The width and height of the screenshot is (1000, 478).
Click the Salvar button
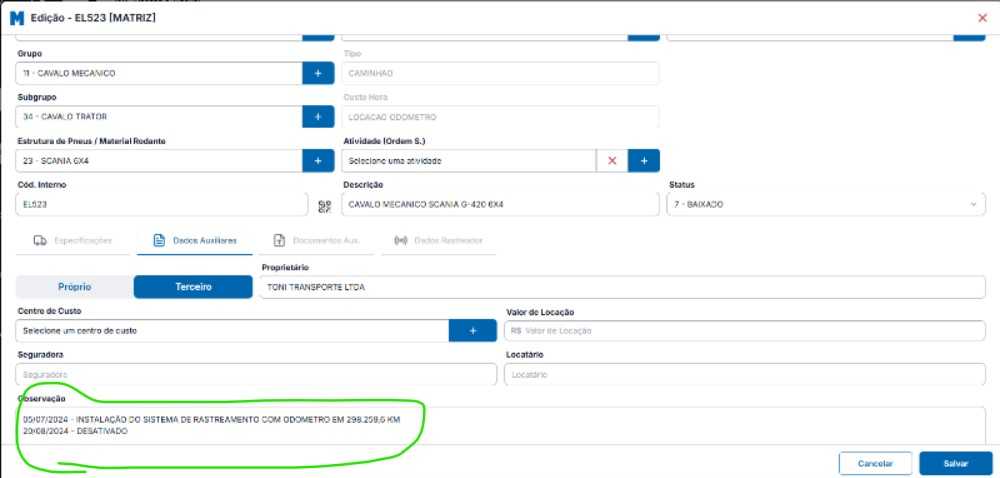pos(955,463)
